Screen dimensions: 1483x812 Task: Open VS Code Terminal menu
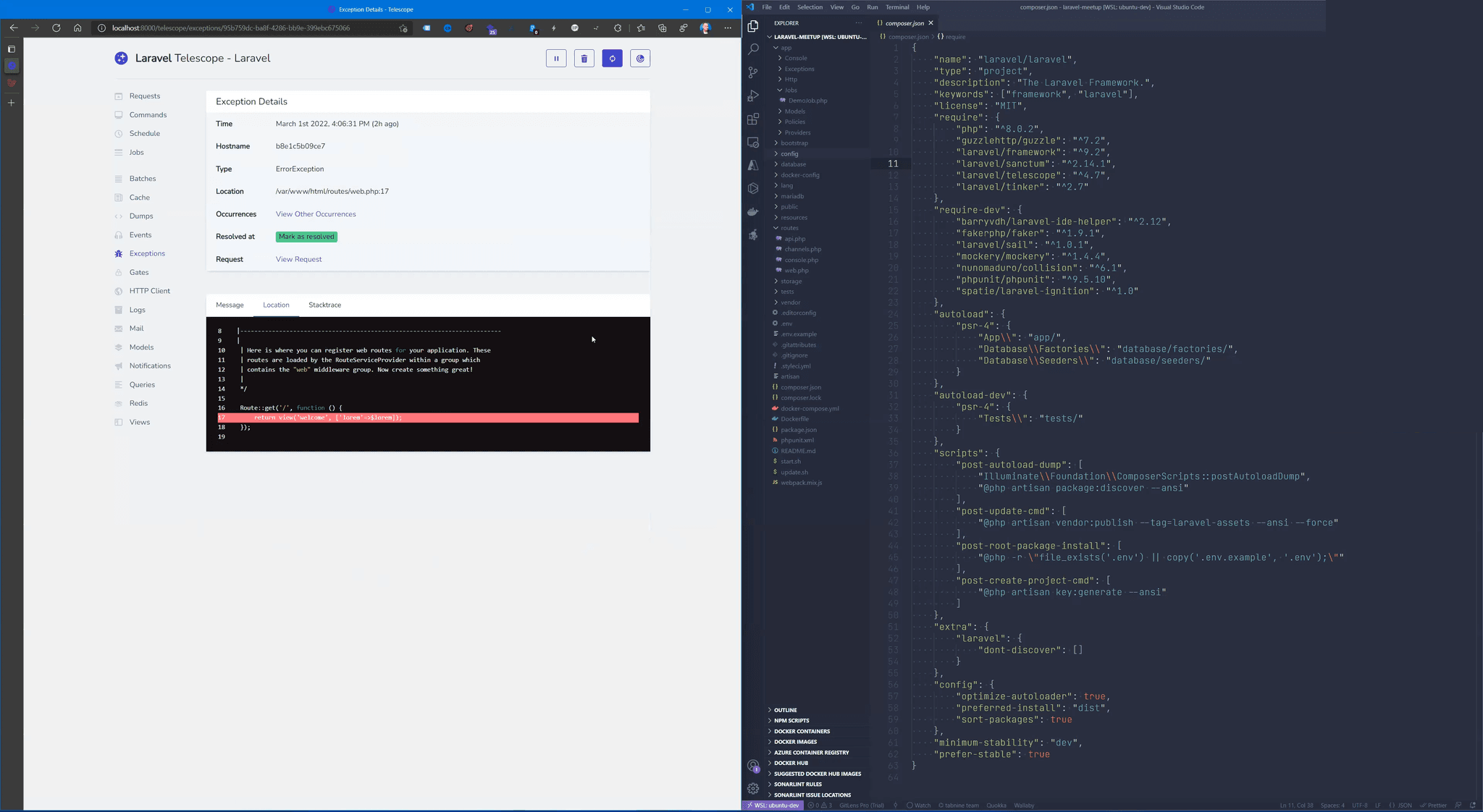pos(897,7)
